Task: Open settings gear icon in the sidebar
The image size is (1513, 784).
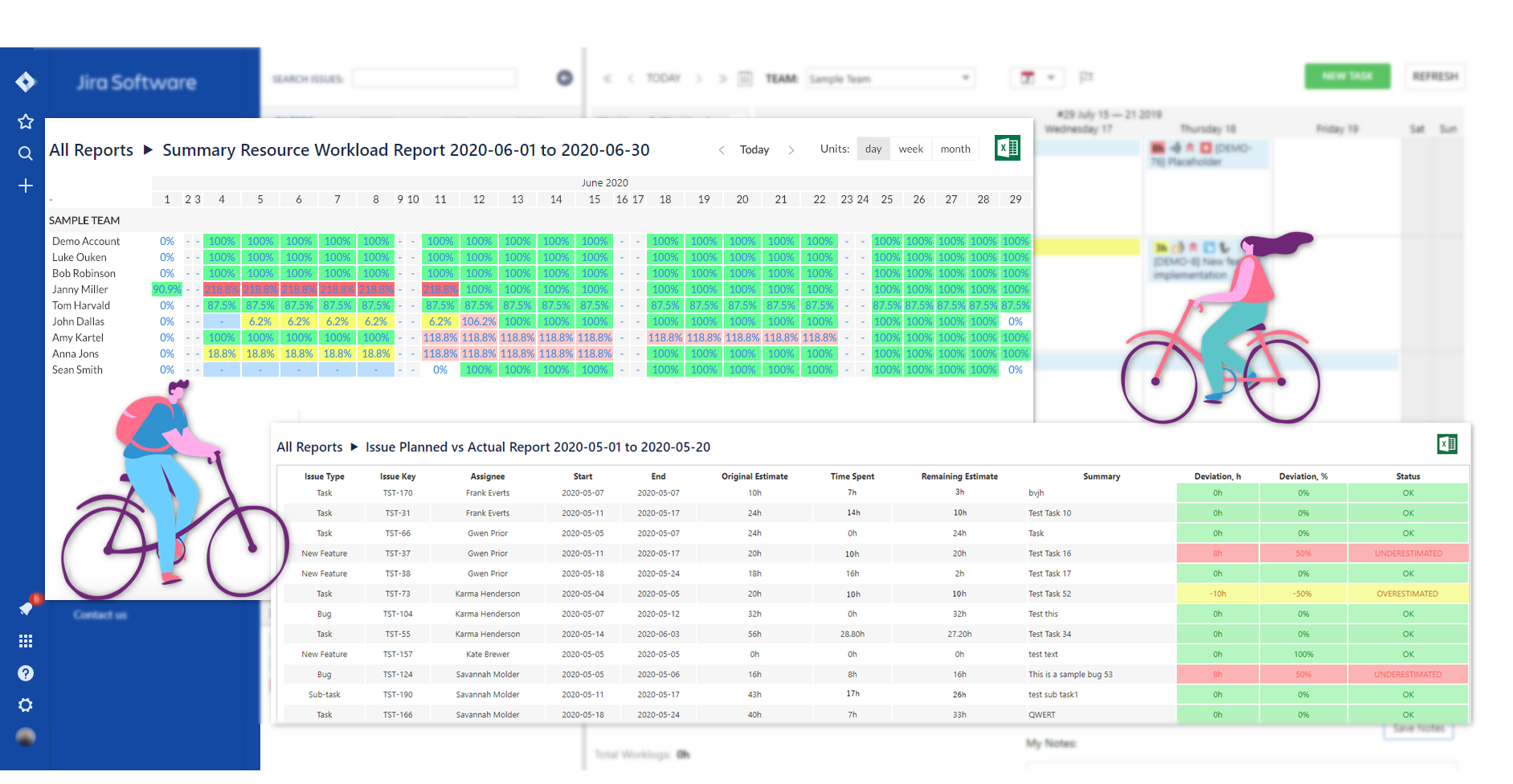Action: tap(26, 705)
